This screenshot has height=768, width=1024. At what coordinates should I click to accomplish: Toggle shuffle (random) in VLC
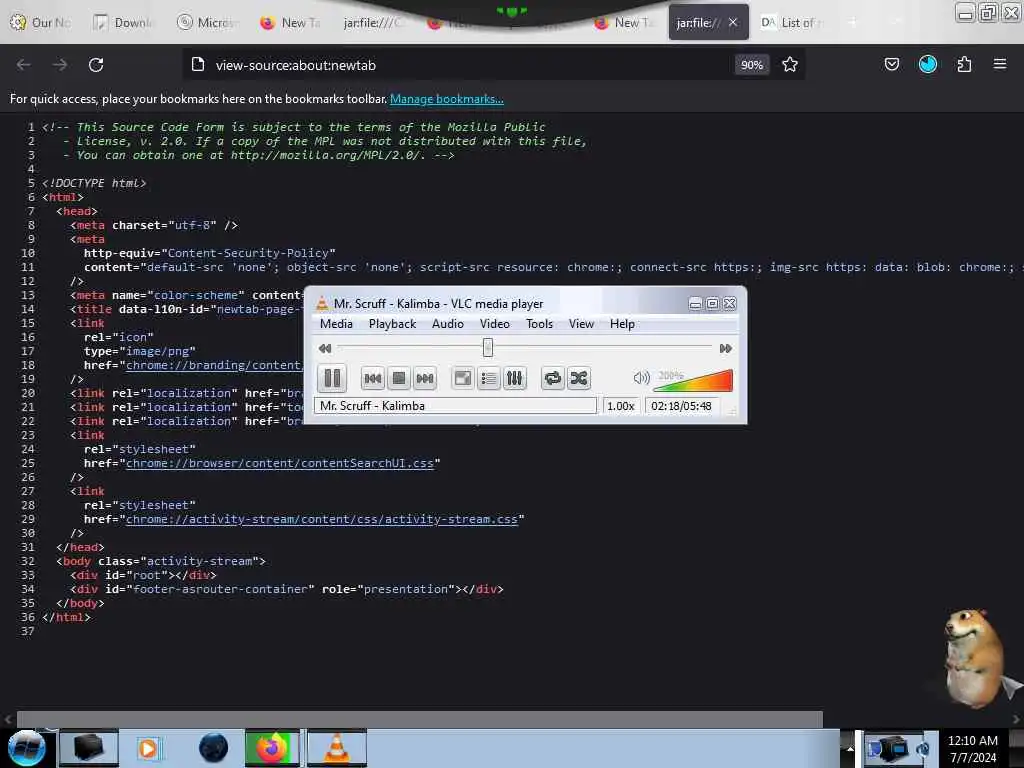coord(579,378)
